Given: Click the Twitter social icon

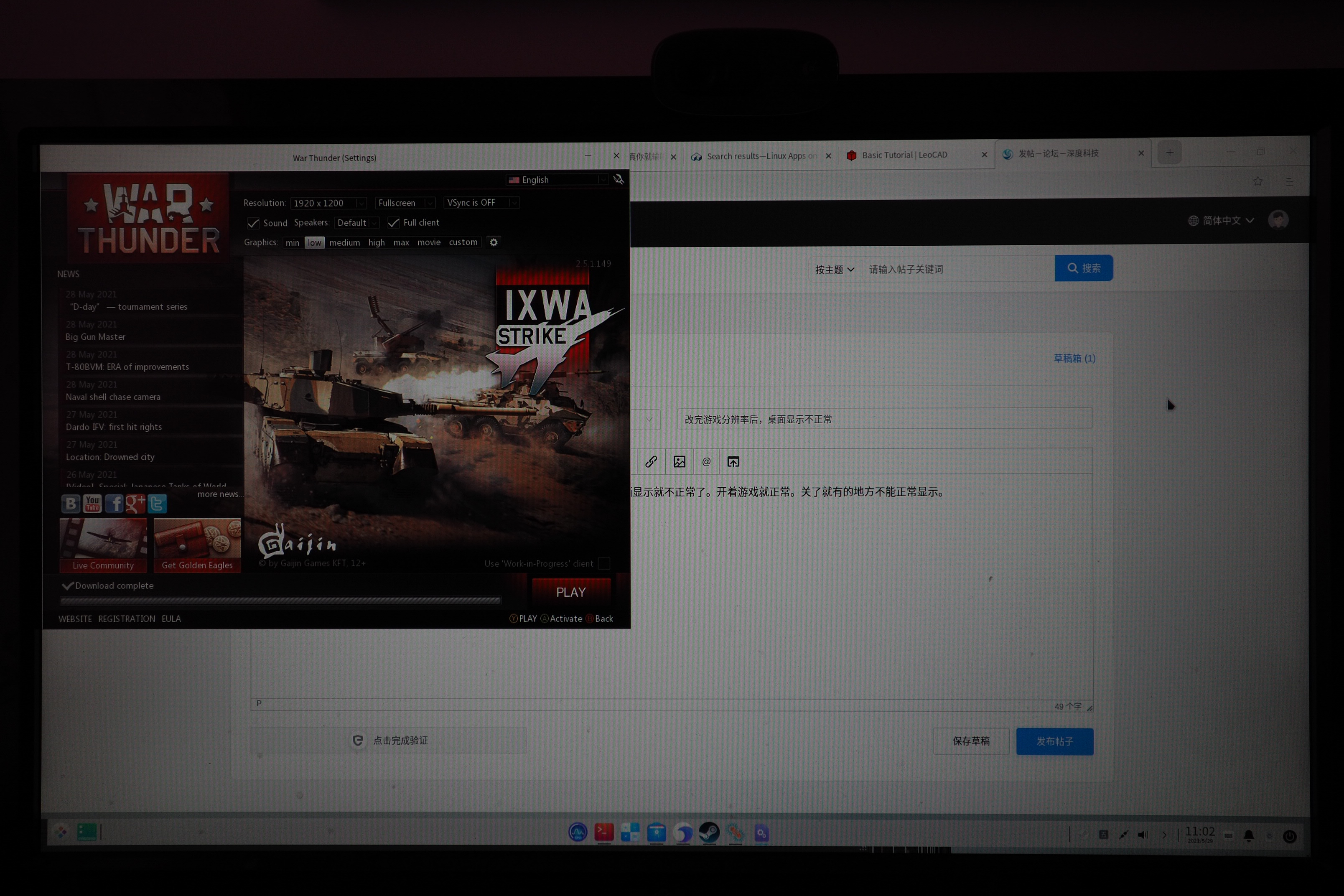Looking at the screenshot, I should click(157, 504).
